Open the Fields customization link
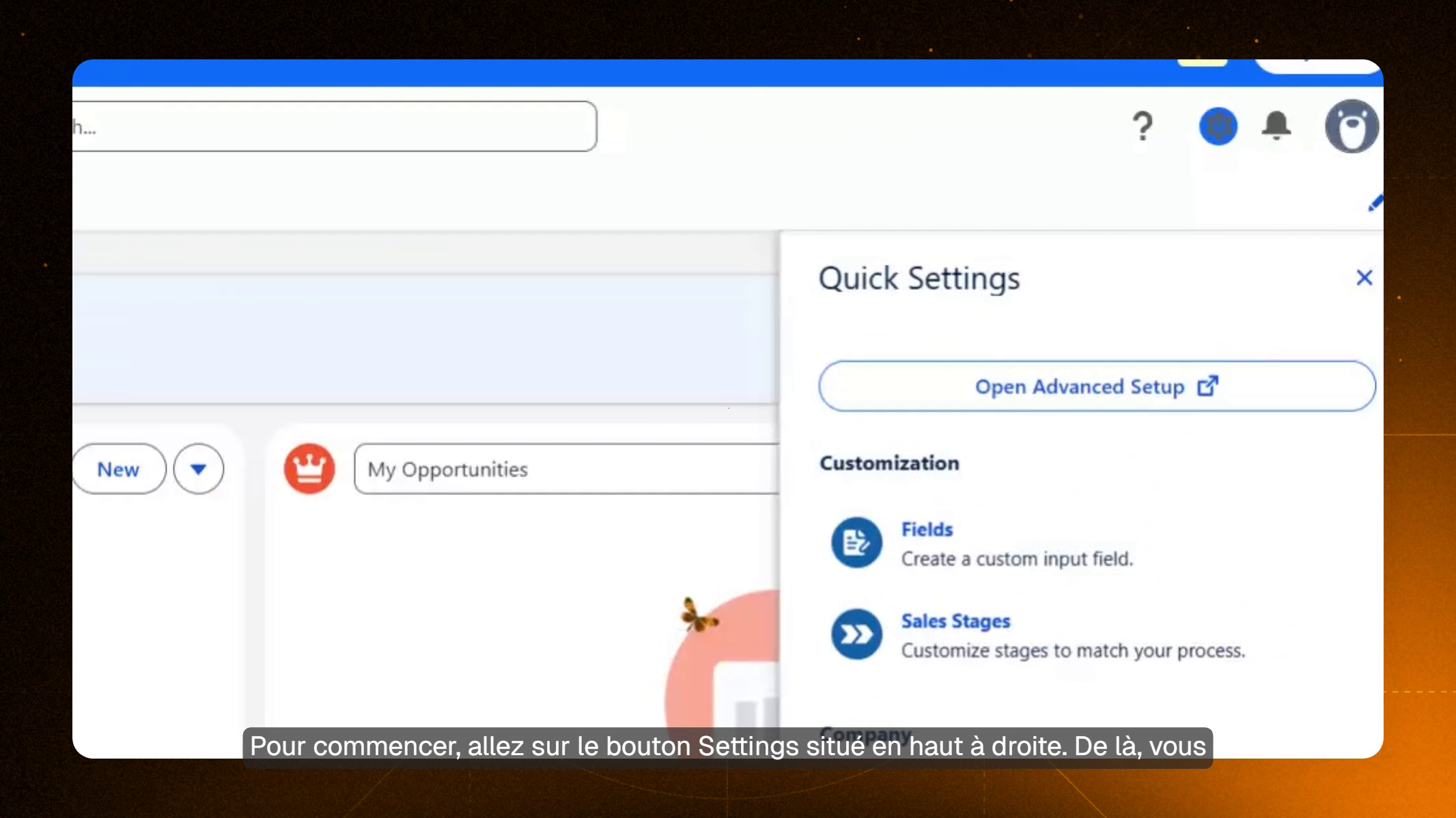1456x818 pixels. pyautogui.click(x=927, y=529)
